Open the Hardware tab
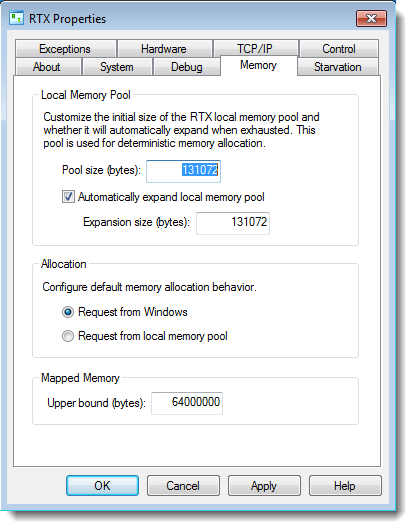Viewport: 414px width, 529px height. (x=165, y=49)
